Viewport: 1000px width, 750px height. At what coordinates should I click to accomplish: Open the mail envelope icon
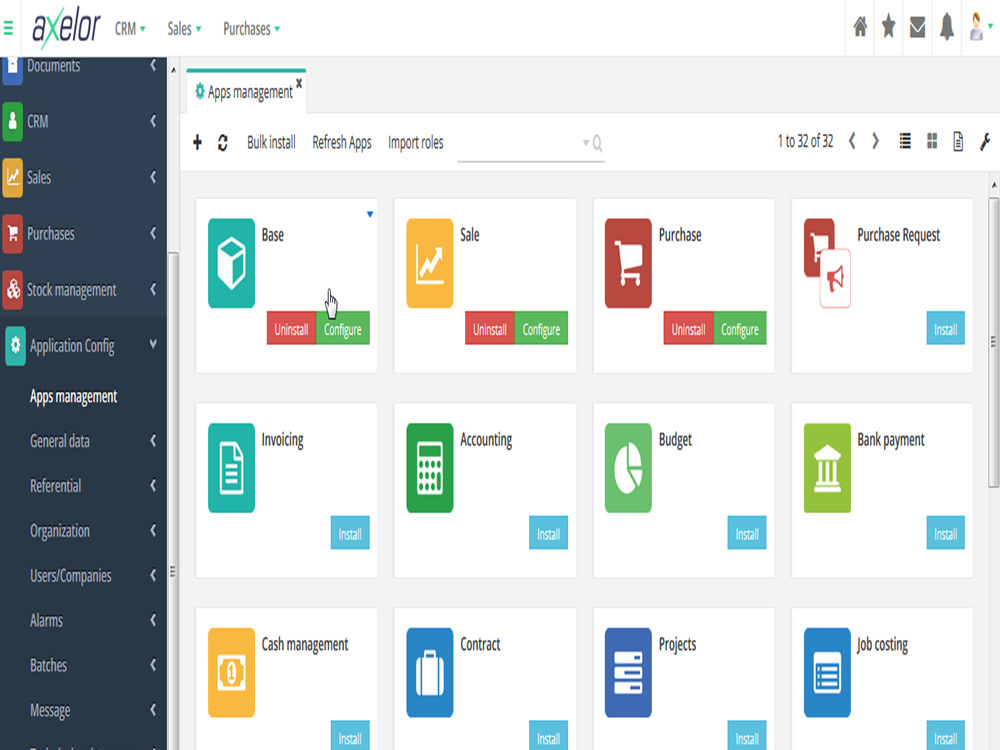pos(917,27)
